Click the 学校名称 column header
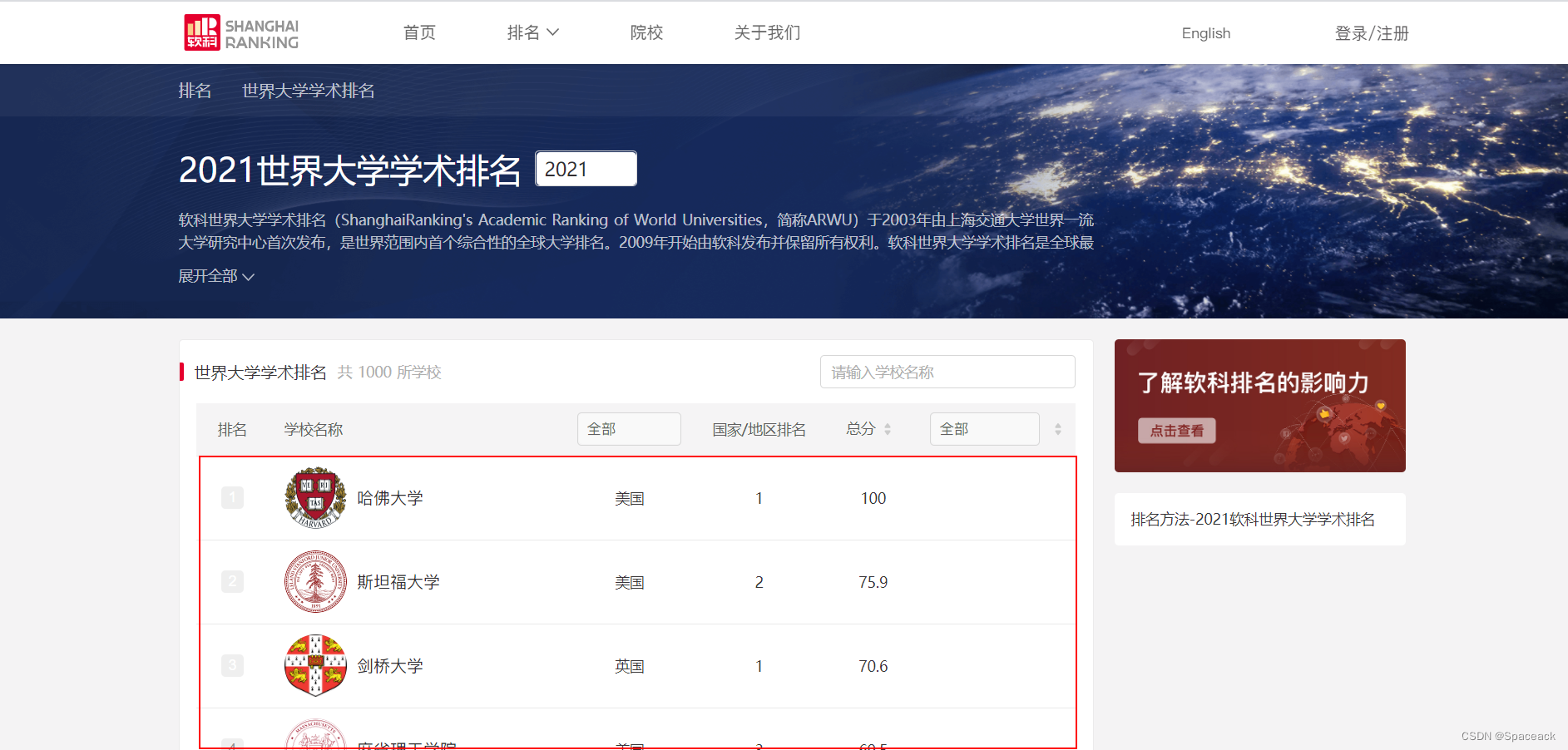This screenshot has width=1568, height=750. (314, 429)
